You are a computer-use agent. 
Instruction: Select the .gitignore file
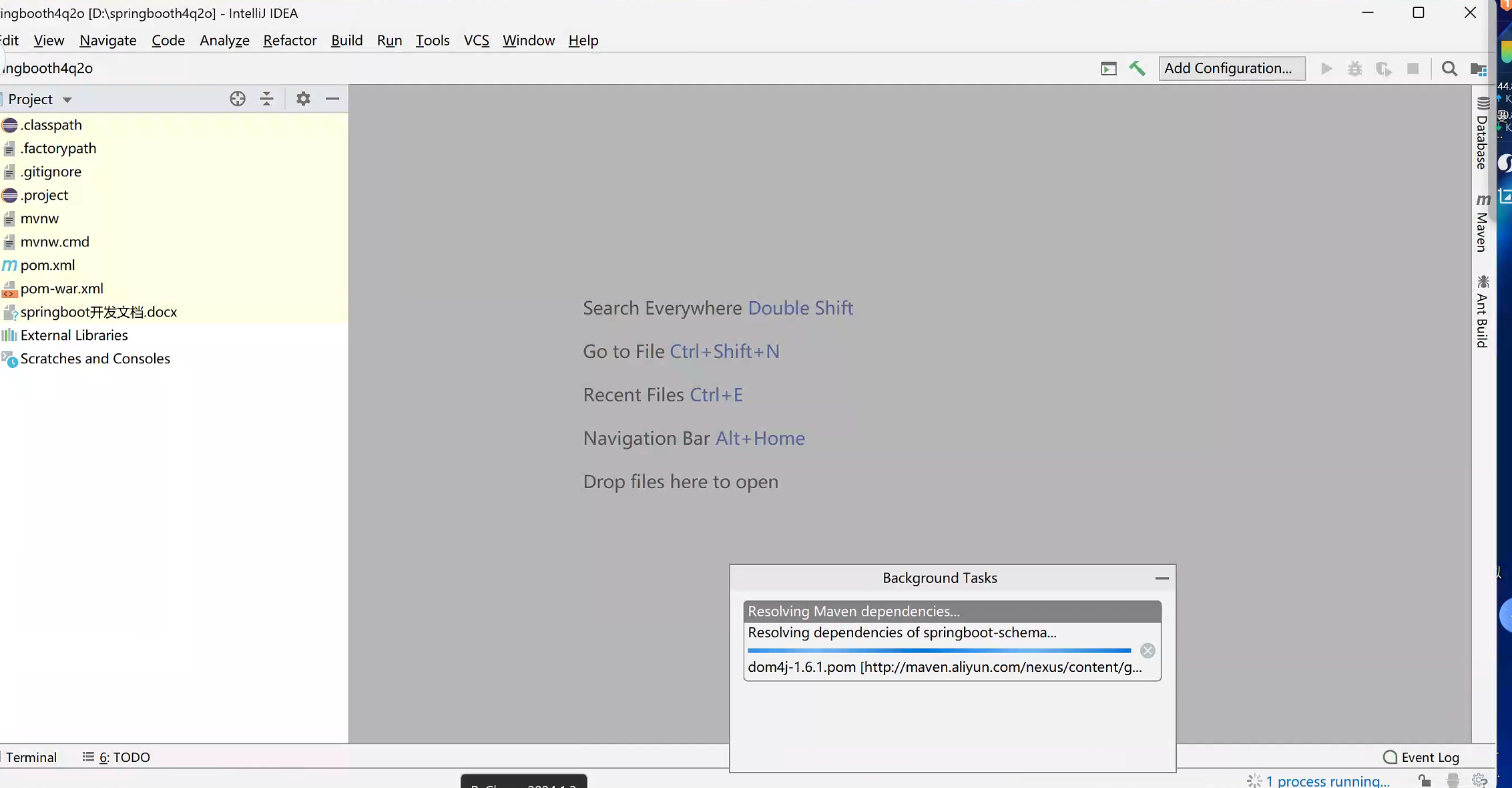pos(174,172)
